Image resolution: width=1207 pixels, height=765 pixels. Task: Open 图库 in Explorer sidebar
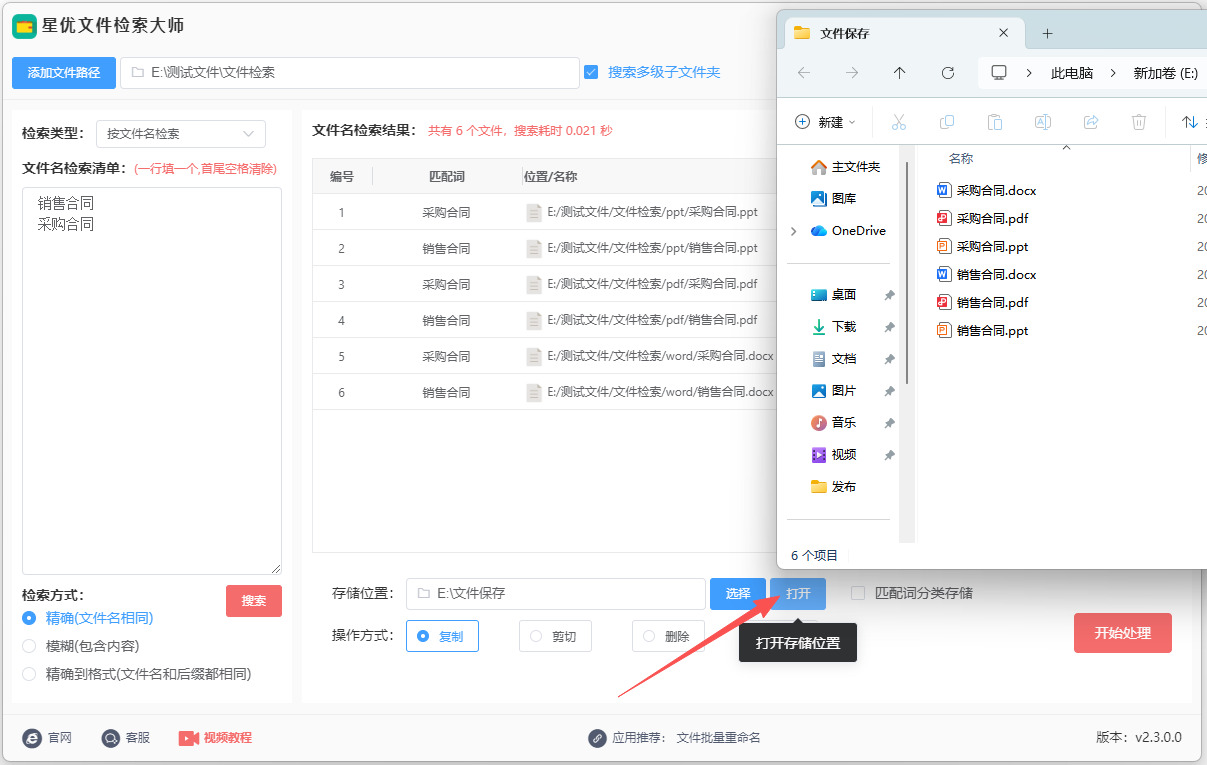tap(834, 199)
